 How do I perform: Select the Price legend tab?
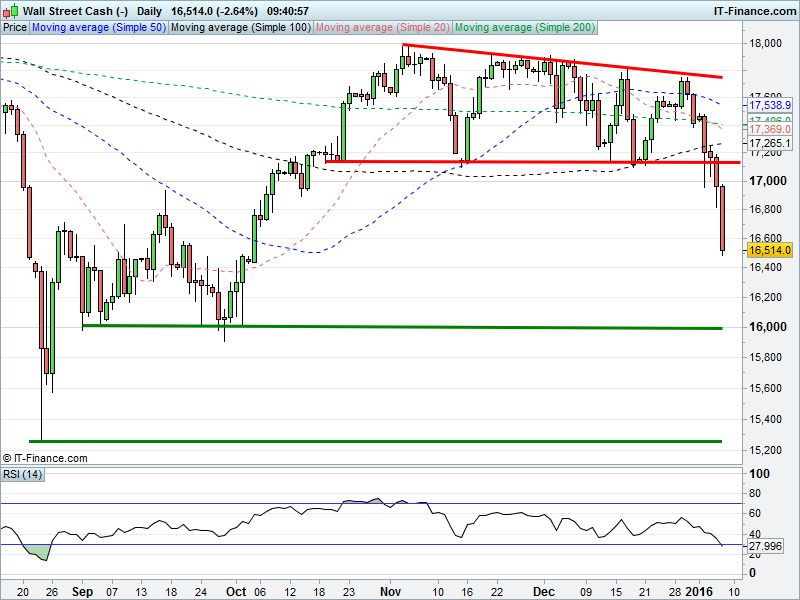click(15, 28)
